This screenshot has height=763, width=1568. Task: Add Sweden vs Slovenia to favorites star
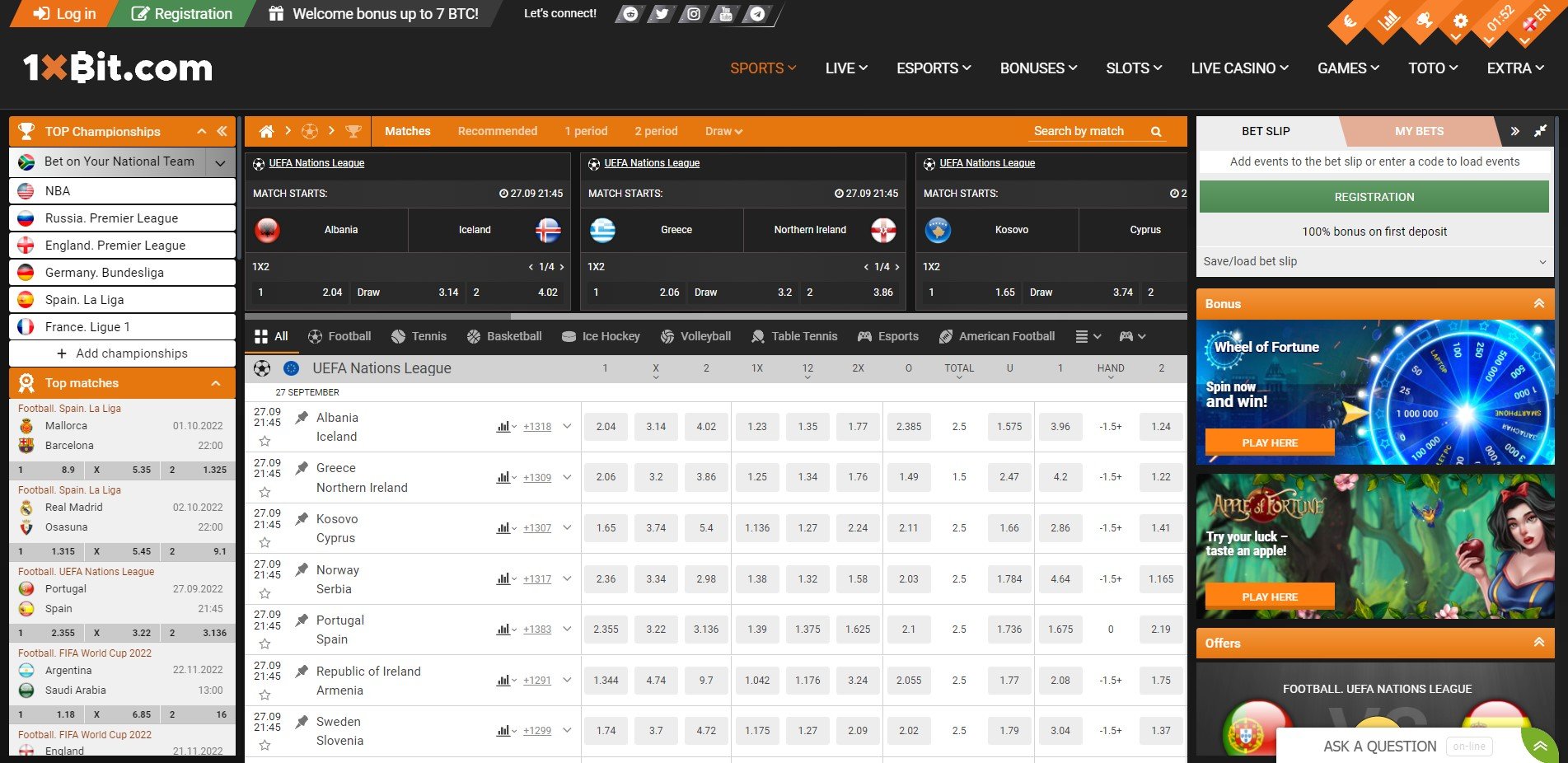pos(264,745)
